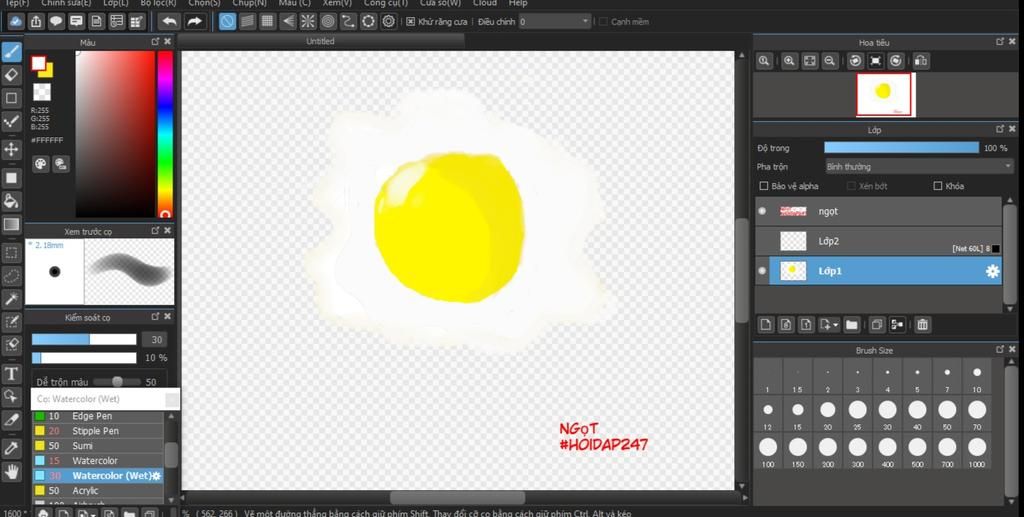Open the Chọn(S) menu
The image size is (1024, 517).
click(x=204, y=3)
